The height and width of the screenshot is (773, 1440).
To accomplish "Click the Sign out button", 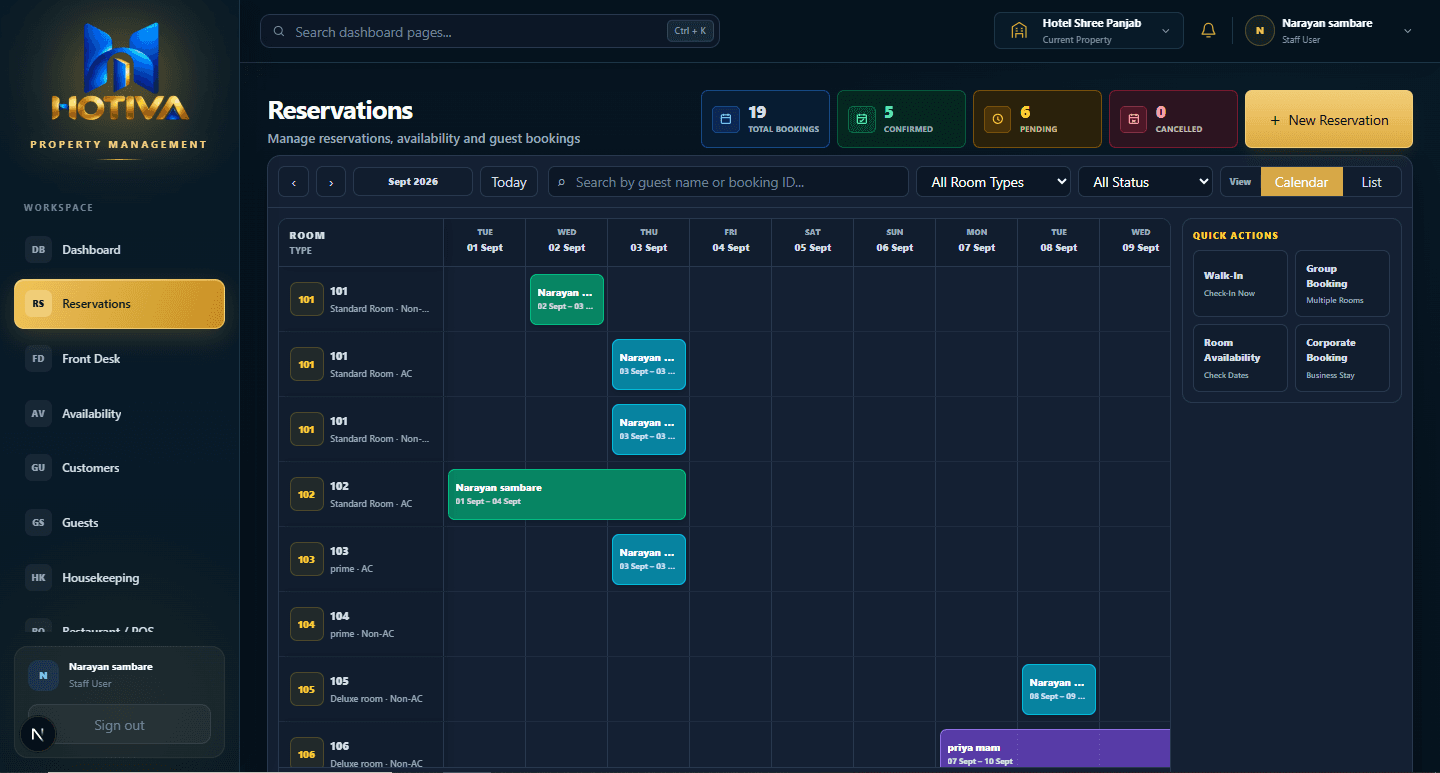I will tap(119, 725).
